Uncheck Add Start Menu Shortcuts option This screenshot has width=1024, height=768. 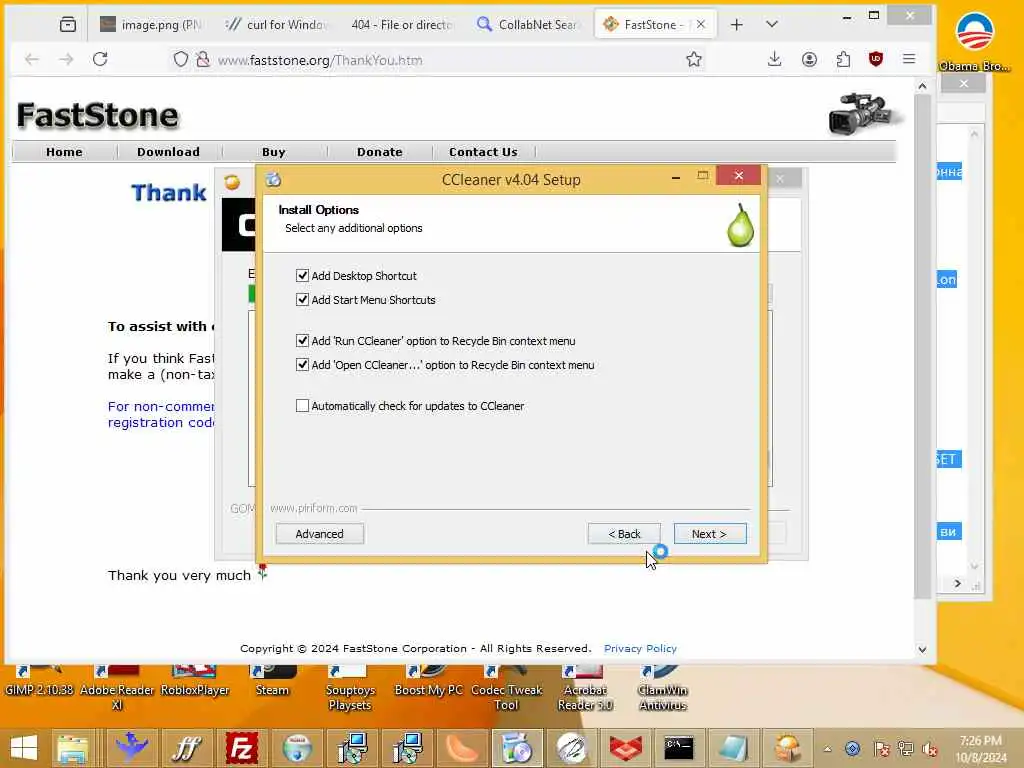coord(302,300)
